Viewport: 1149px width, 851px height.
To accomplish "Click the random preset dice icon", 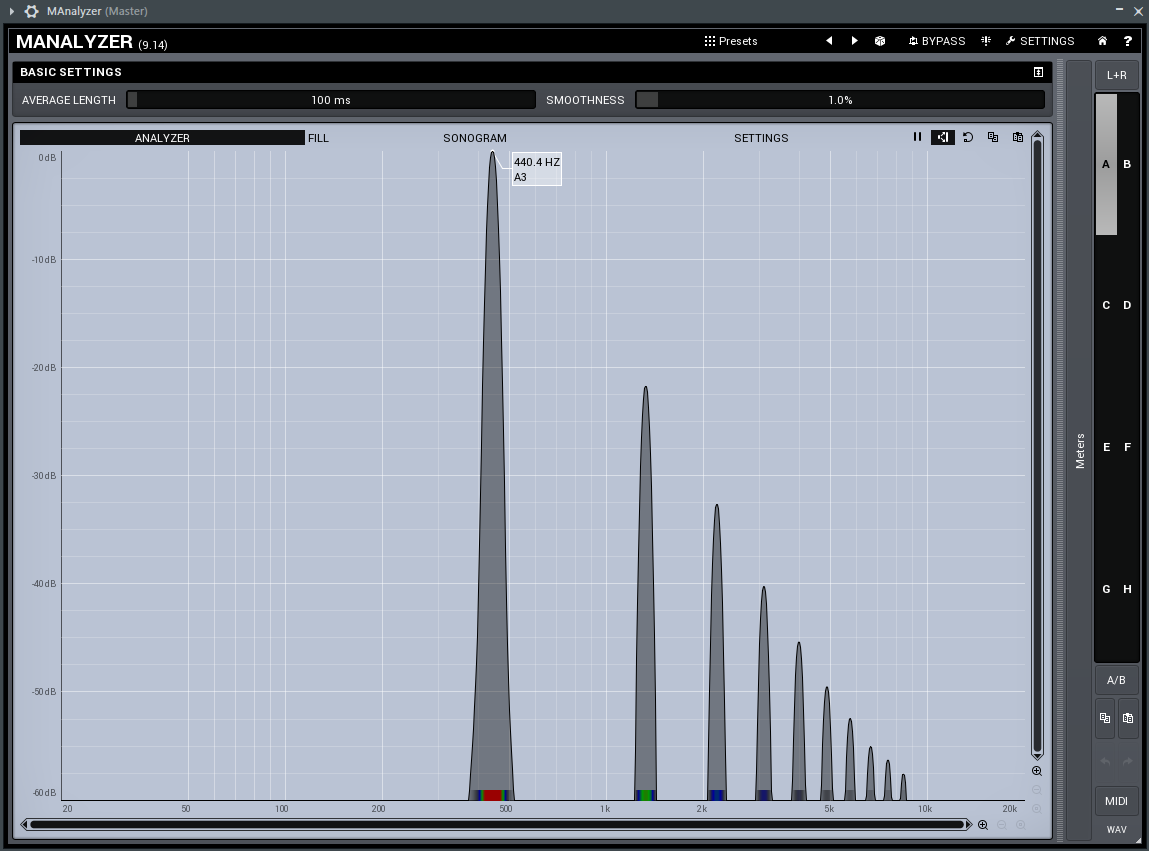I will 880,41.
